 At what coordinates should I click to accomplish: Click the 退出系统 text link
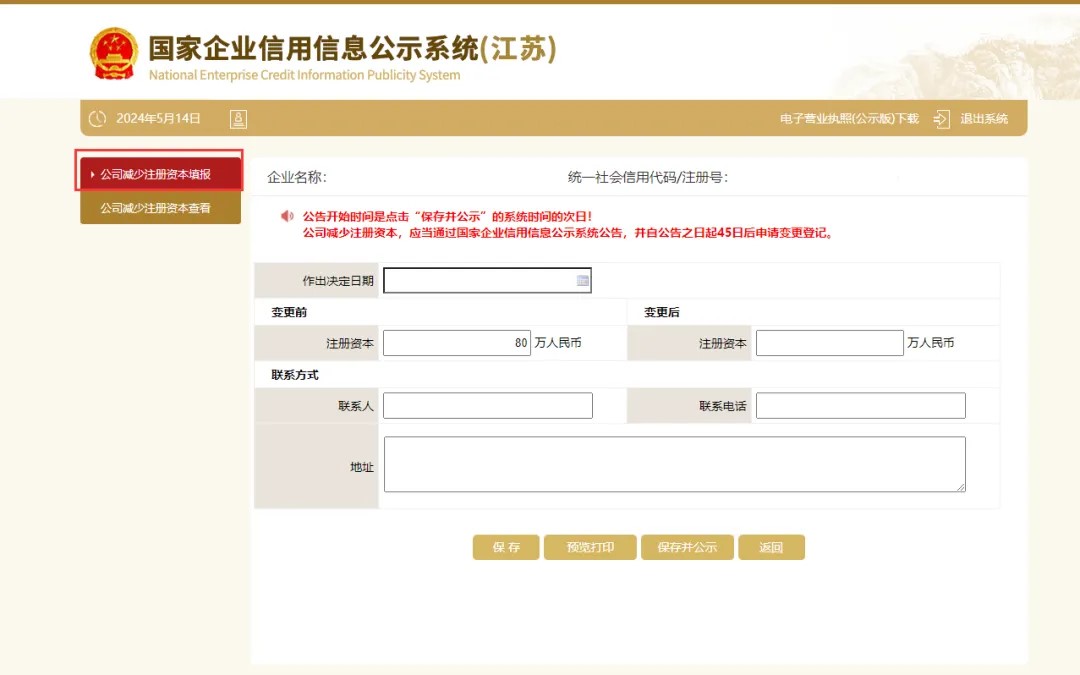point(984,119)
